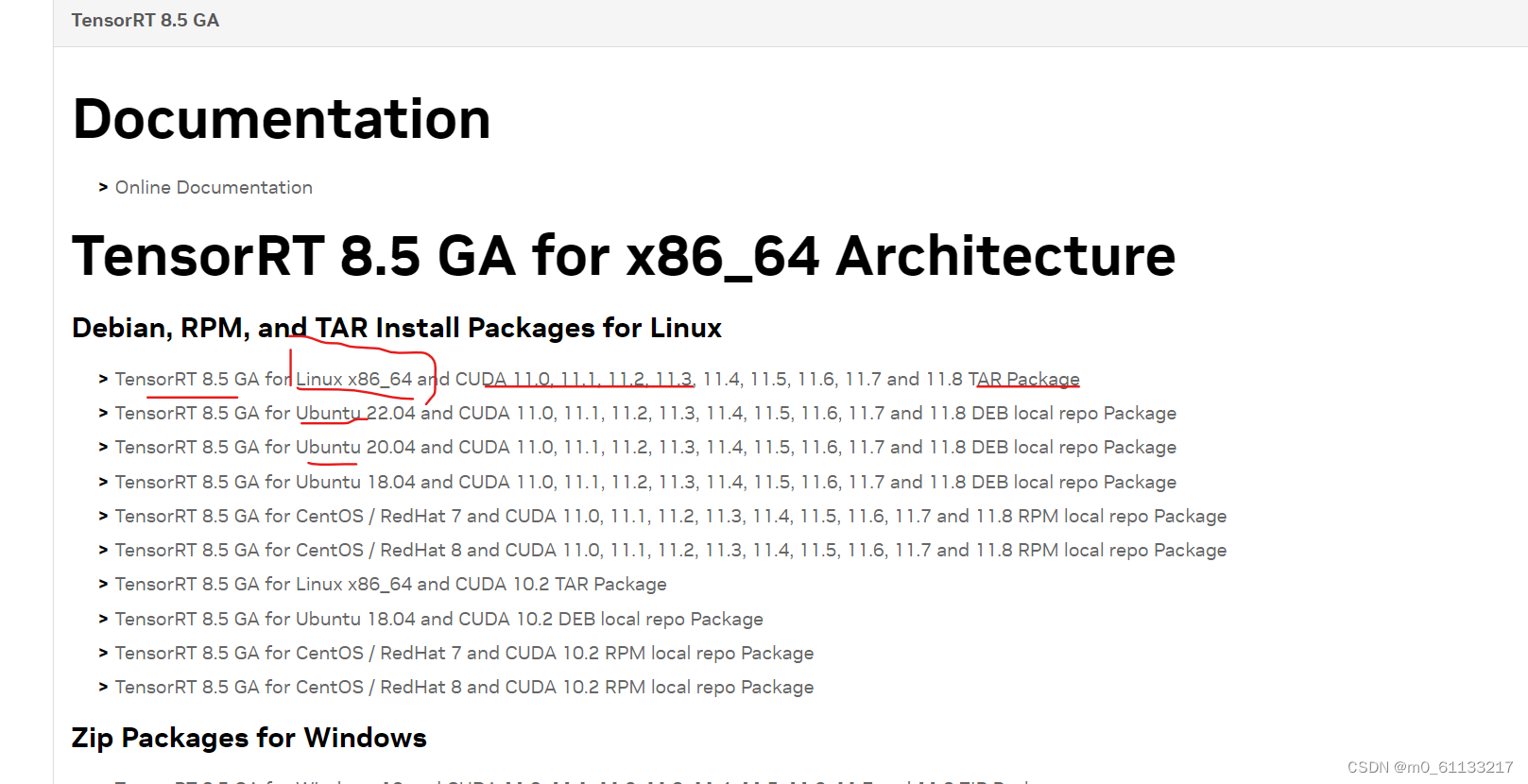The width and height of the screenshot is (1528, 784).
Task: Click the TensorRT 8.5 GA for x86_64 Architecture heading
Action: [x=624, y=256]
